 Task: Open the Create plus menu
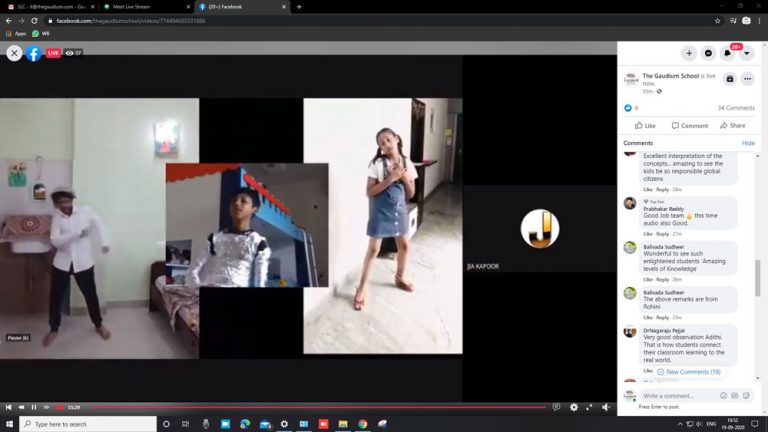[x=689, y=53]
